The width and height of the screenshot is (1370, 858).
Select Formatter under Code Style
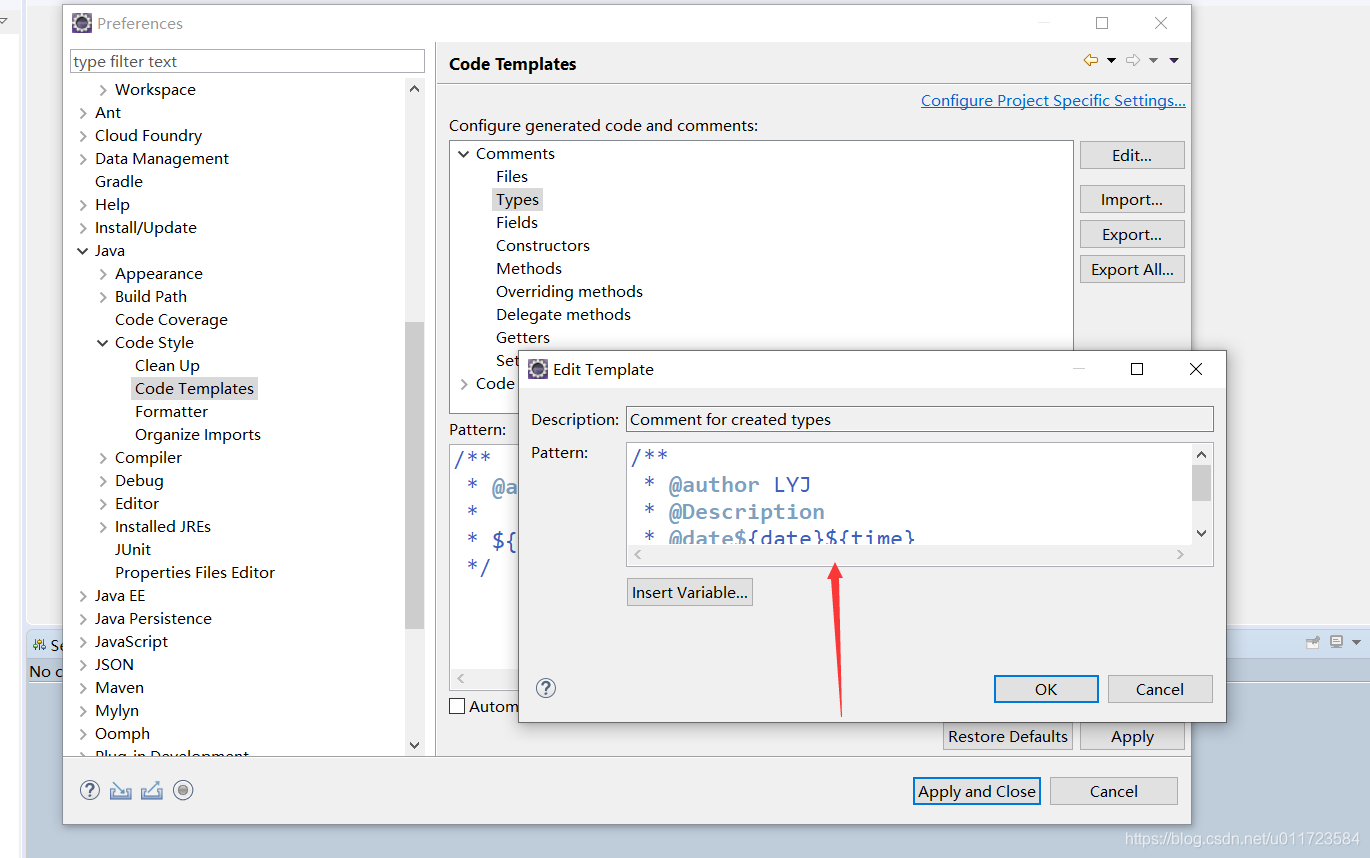point(171,412)
